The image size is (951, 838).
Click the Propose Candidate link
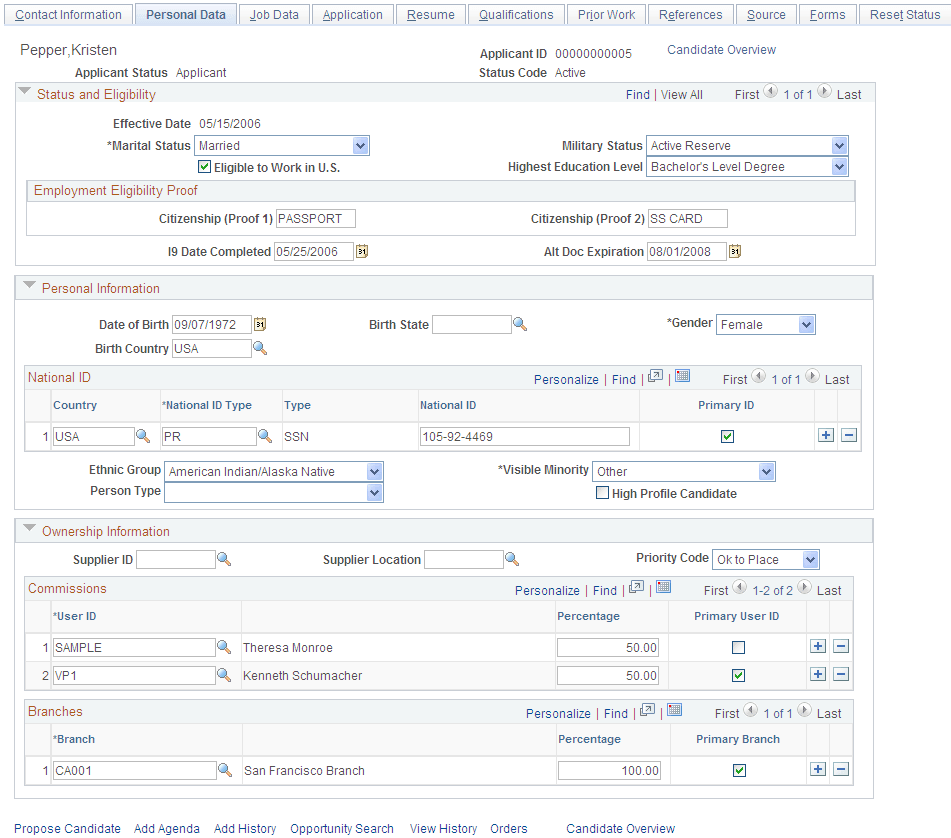(66, 828)
